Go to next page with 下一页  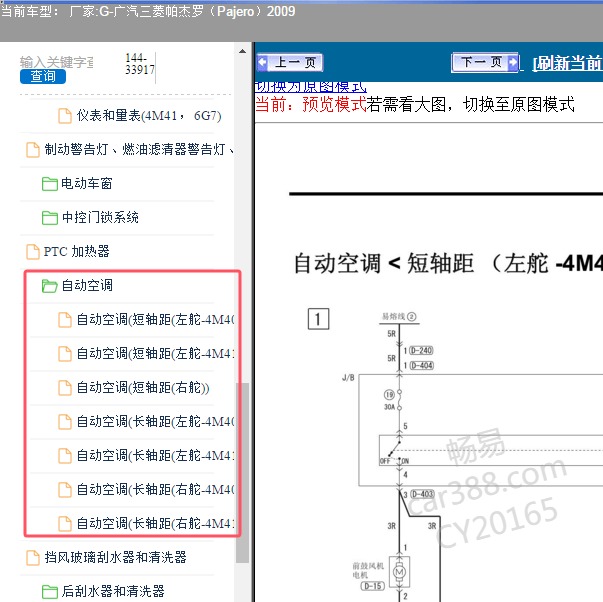(x=485, y=62)
